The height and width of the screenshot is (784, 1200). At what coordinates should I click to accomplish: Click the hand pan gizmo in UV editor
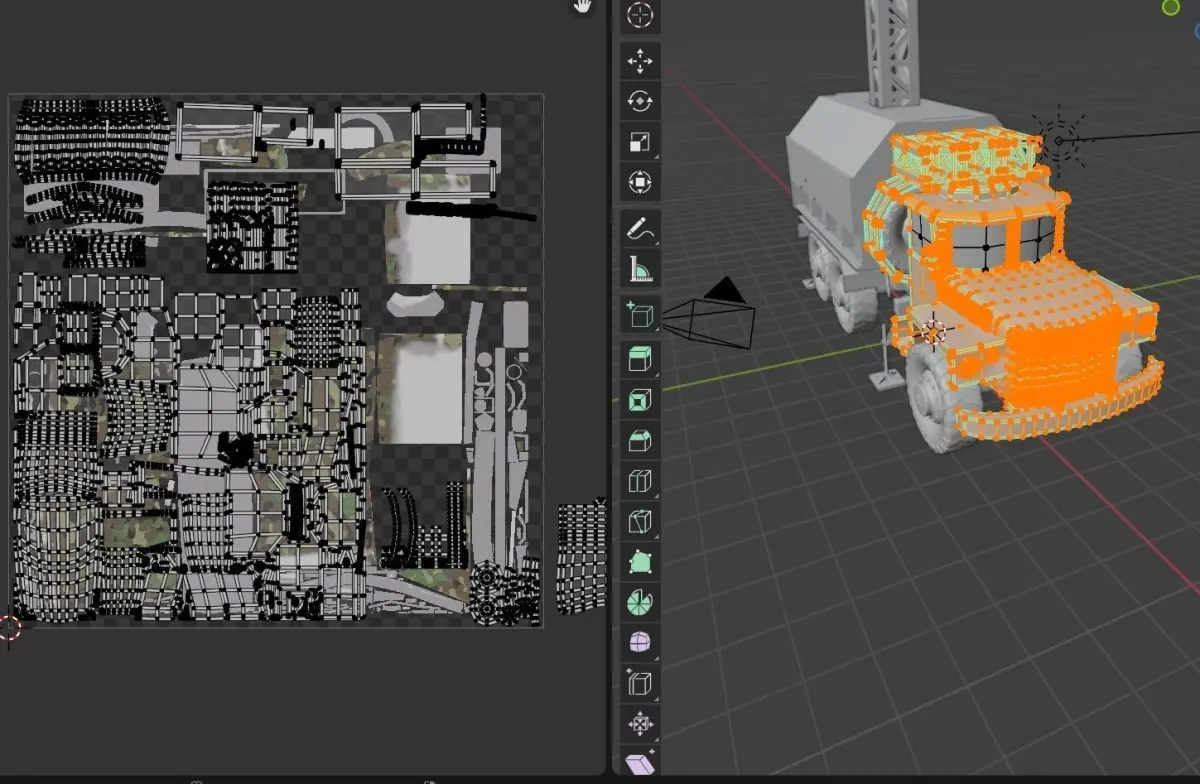point(582,6)
